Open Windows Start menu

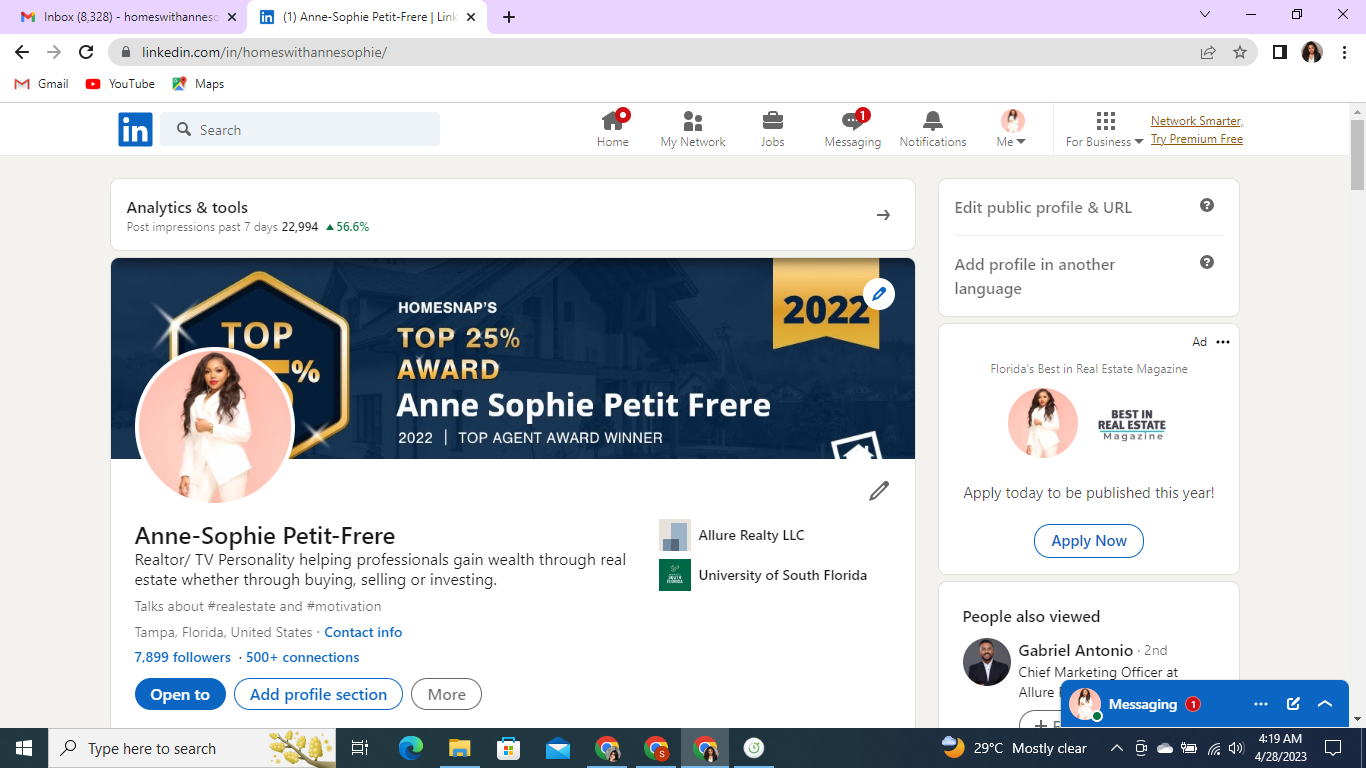[24, 748]
